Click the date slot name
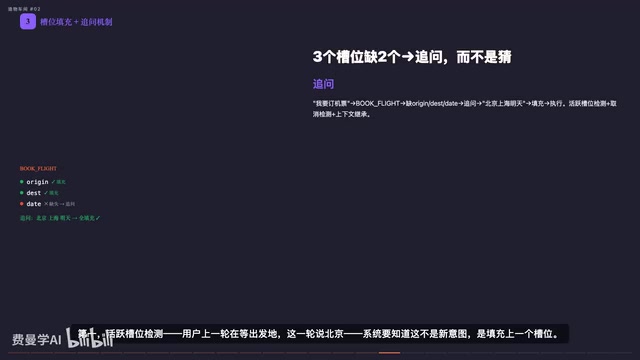This screenshot has width=640, height=360. coord(33,204)
